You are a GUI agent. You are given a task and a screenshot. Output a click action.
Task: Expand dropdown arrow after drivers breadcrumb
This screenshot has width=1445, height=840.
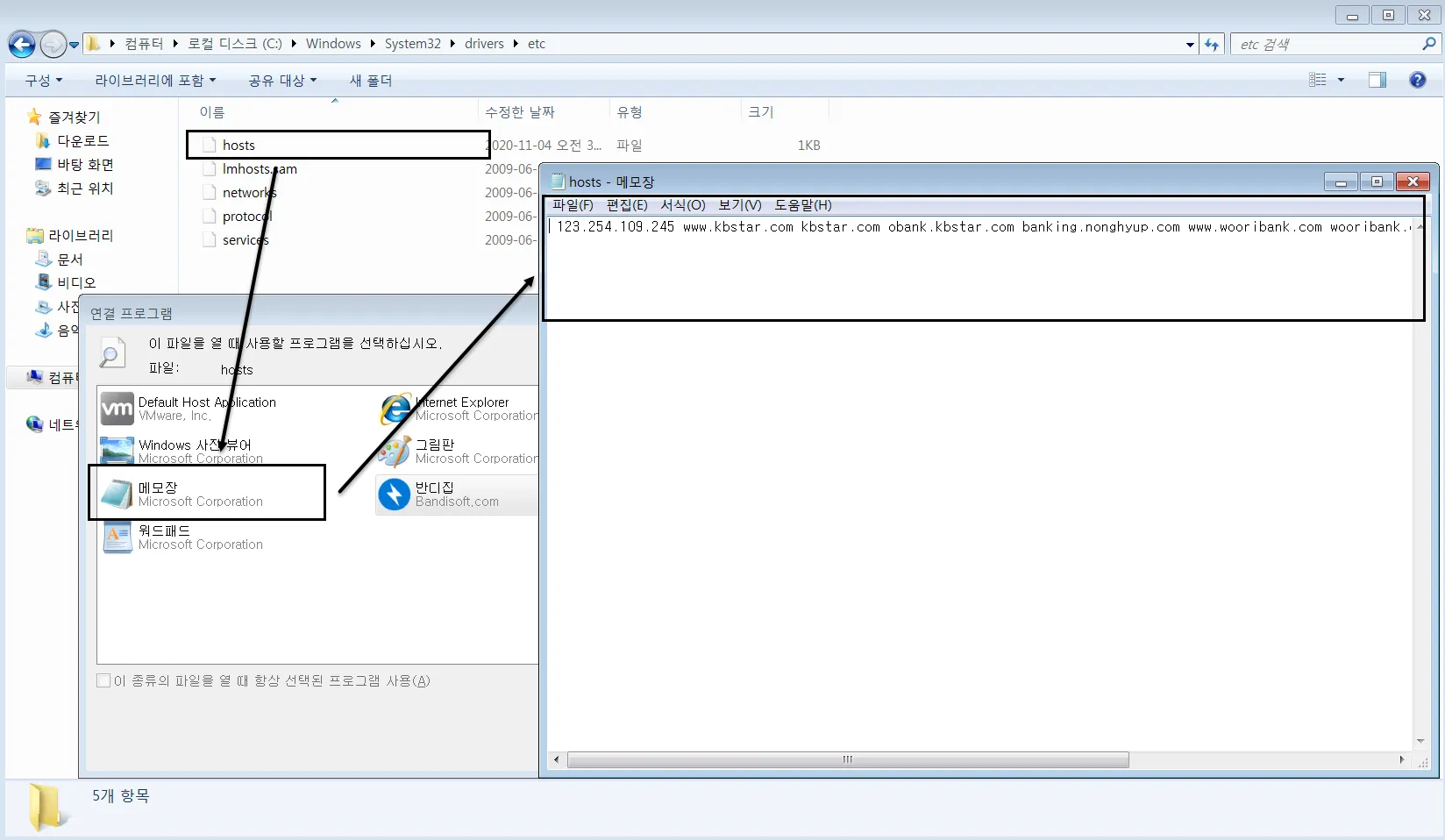click(x=516, y=44)
